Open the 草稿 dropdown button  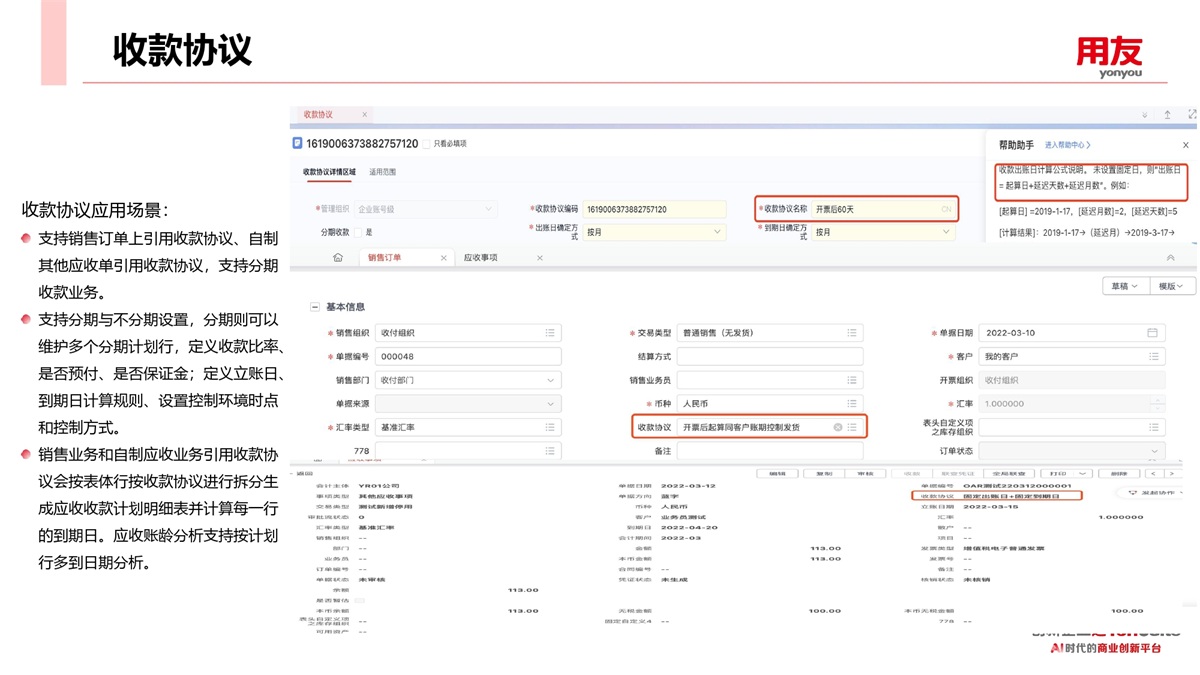point(1123,286)
